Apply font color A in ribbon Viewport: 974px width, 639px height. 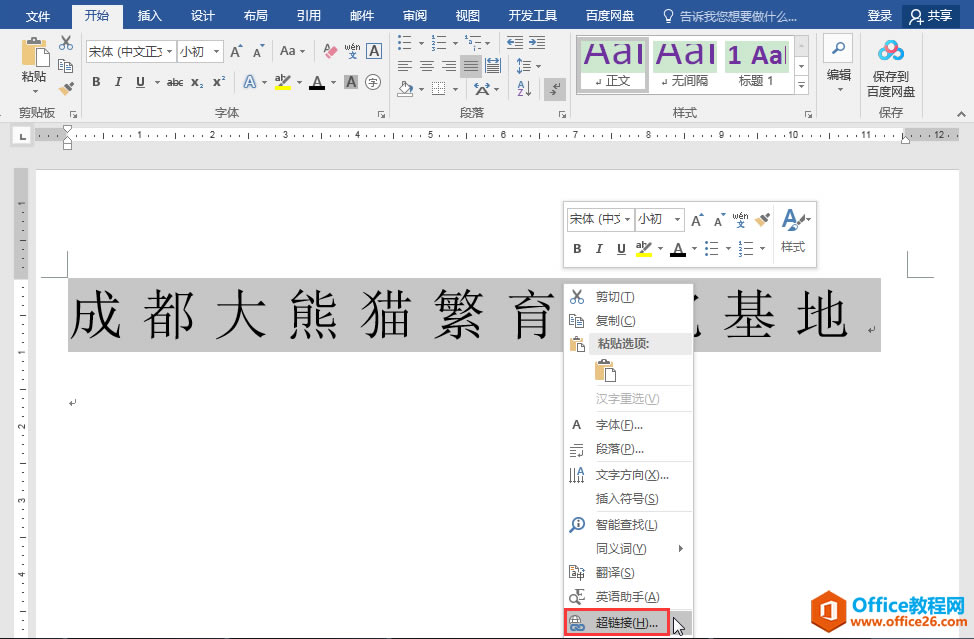click(x=317, y=82)
